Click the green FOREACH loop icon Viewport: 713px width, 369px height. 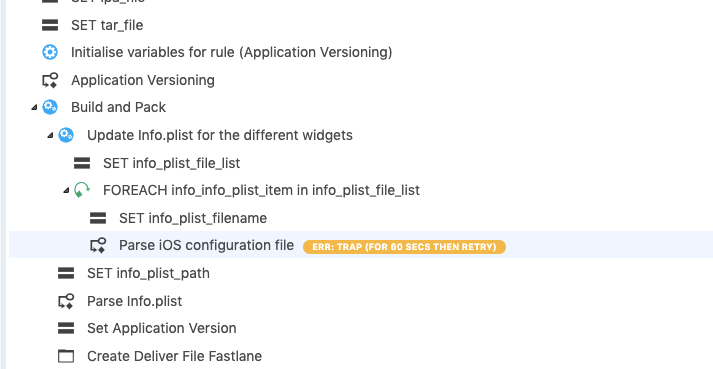[82, 190]
